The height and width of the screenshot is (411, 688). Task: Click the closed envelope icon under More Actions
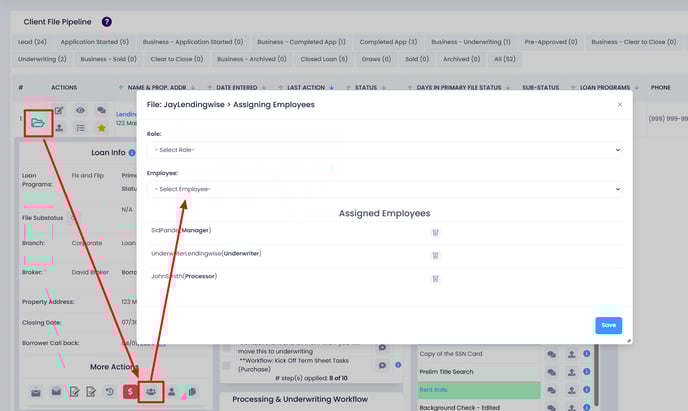56,391
